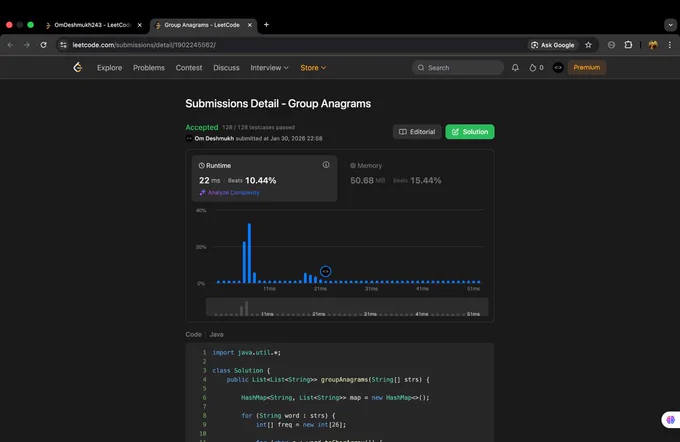680x442 pixels.
Task: Open the Discuss menu item
Action: point(226,68)
